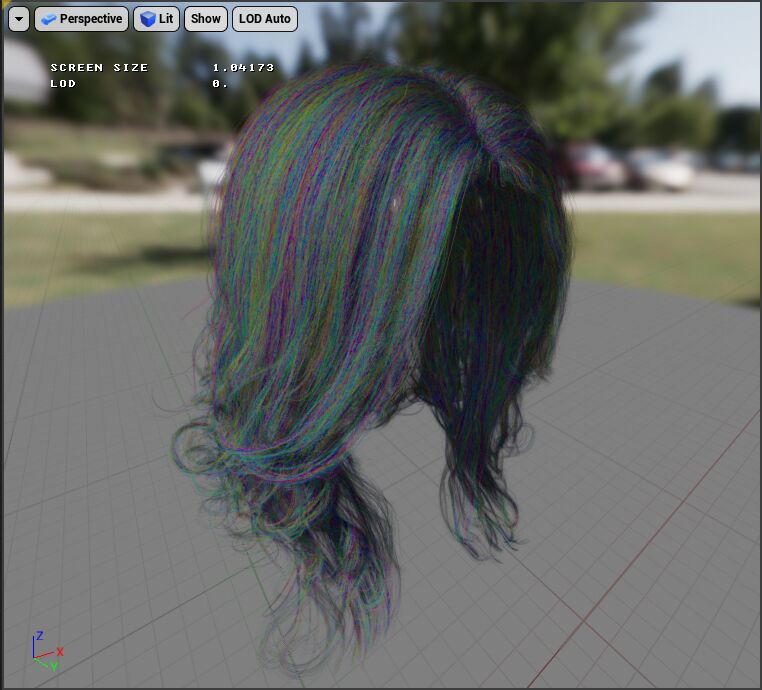Click the green Y axis label
This screenshot has width=762, height=690.
pos(53,666)
